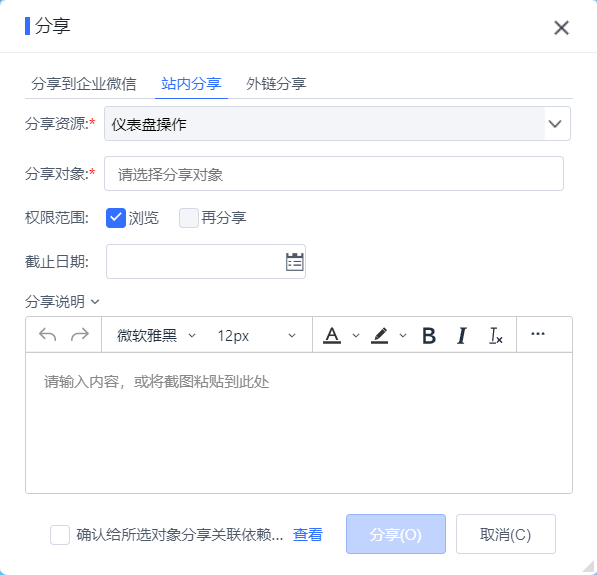Uncheck the 浏览 permission checkbox
This screenshot has height=575, width=597.
116,218
